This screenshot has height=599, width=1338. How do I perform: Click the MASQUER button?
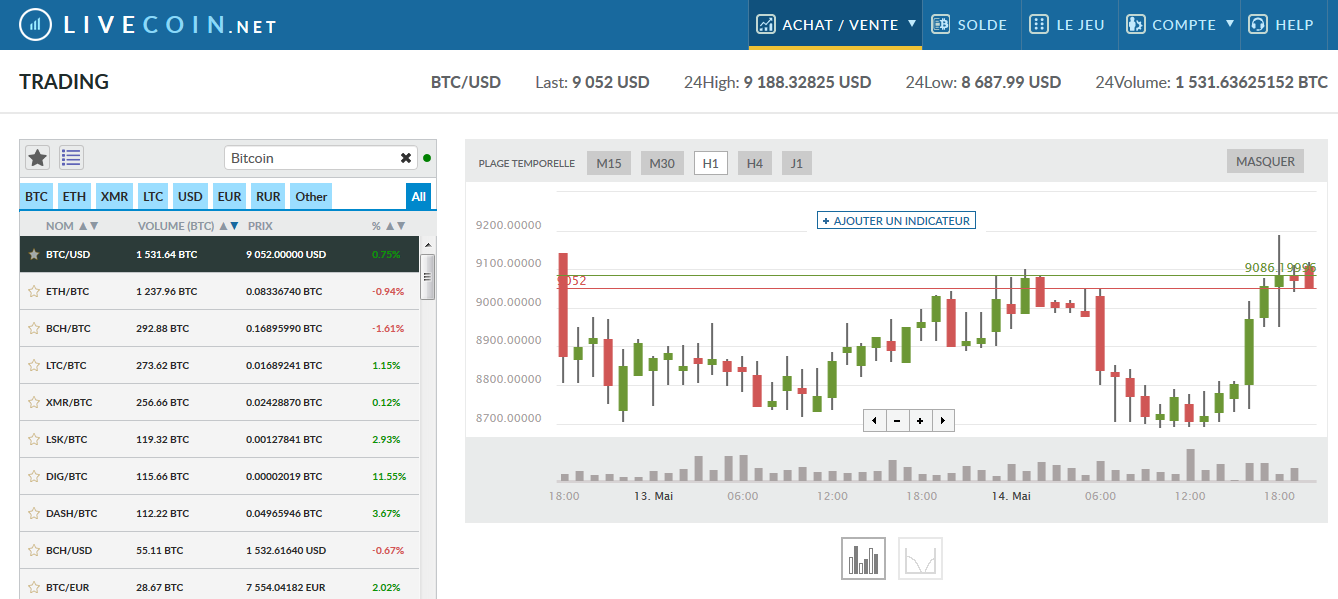click(1265, 161)
